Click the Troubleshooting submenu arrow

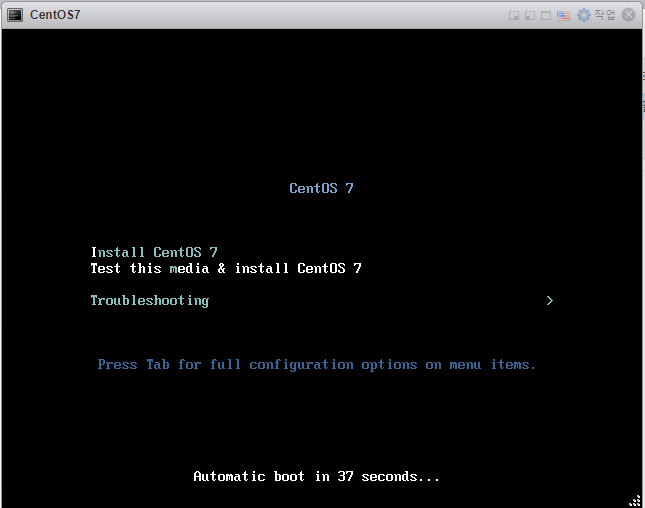click(x=550, y=301)
